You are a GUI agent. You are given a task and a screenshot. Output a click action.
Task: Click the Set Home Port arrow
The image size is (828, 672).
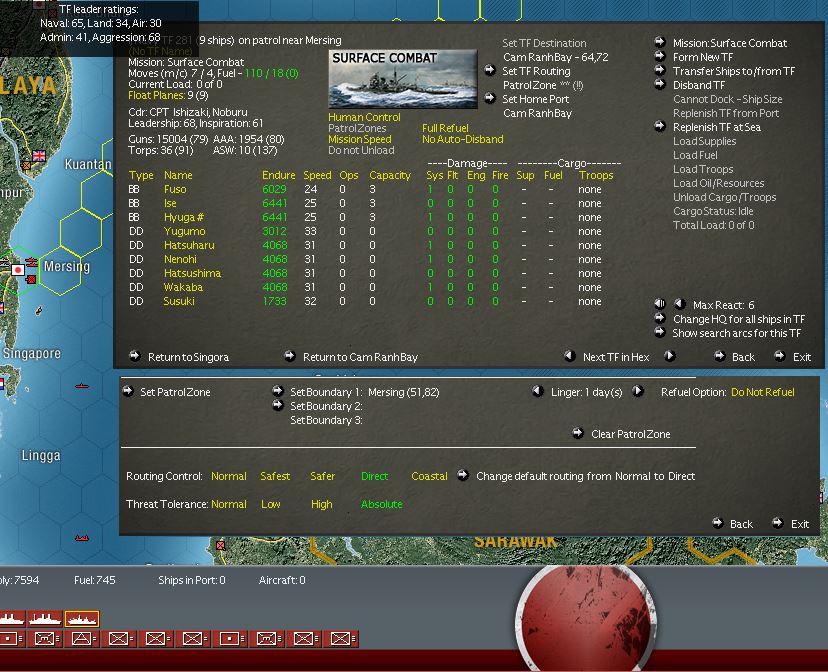490,98
